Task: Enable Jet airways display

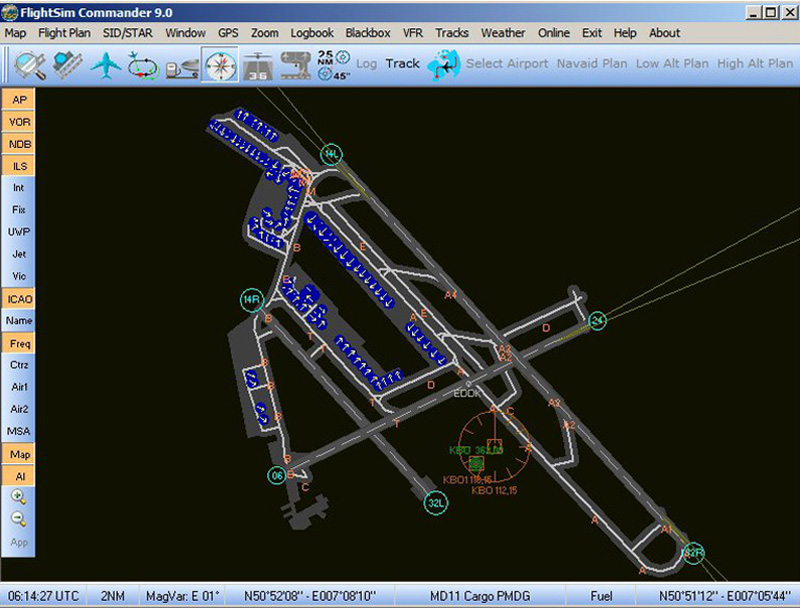Action: point(19,254)
